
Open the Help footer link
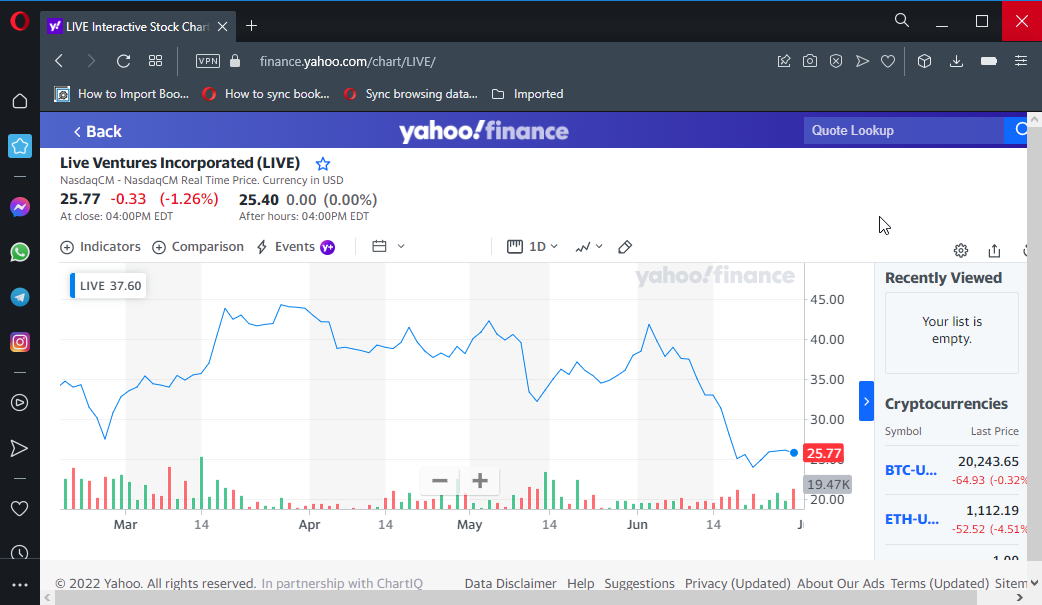coord(580,583)
